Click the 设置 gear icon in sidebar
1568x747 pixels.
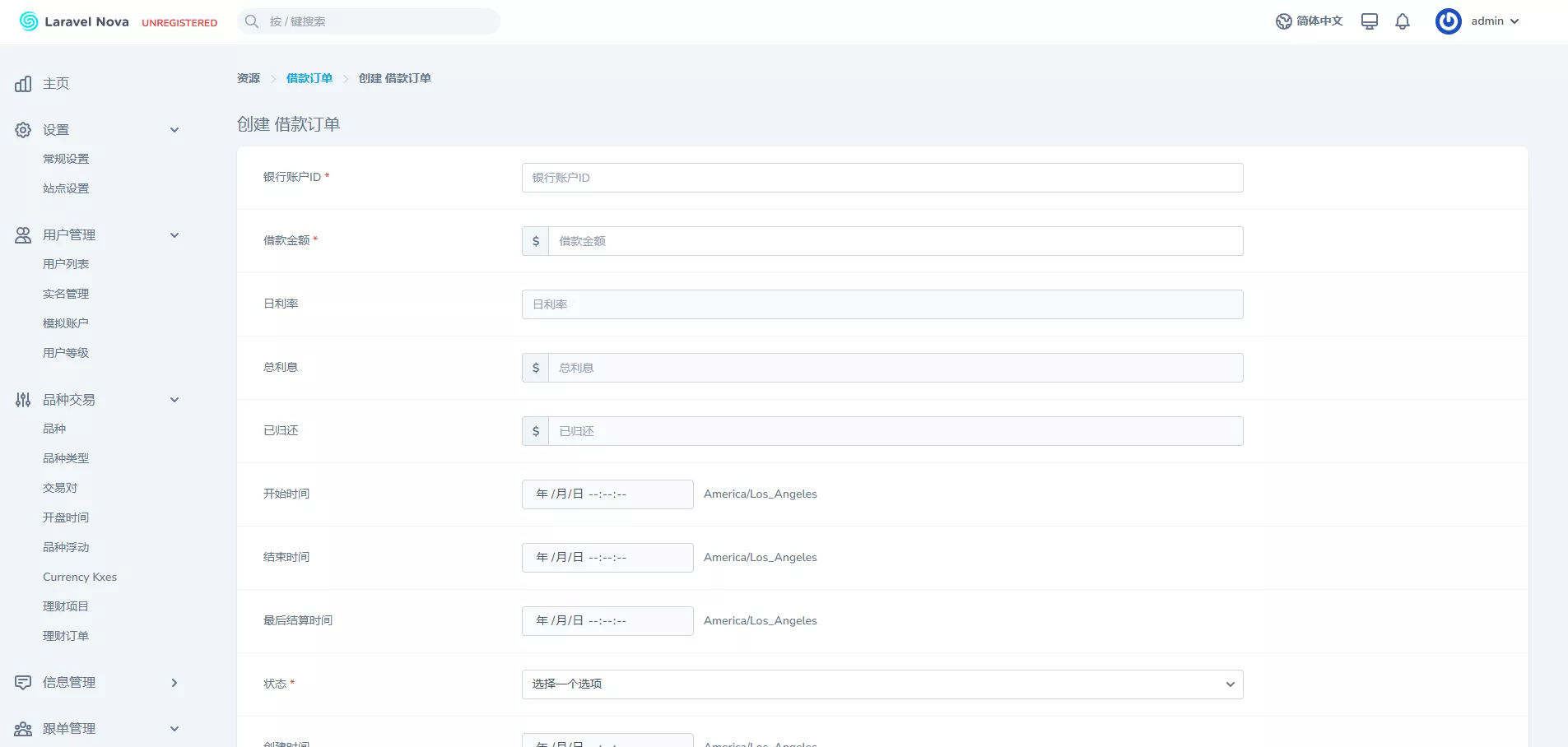click(x=23, y=130)
